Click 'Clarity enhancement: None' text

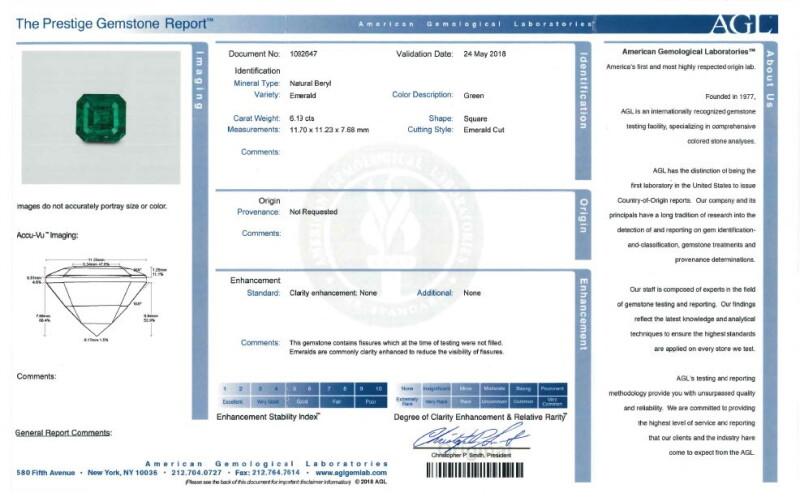click(x=333, y=293)
